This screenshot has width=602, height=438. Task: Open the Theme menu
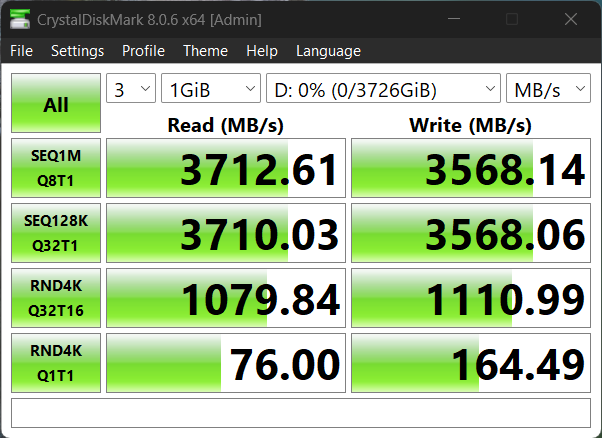coord(205,51)
